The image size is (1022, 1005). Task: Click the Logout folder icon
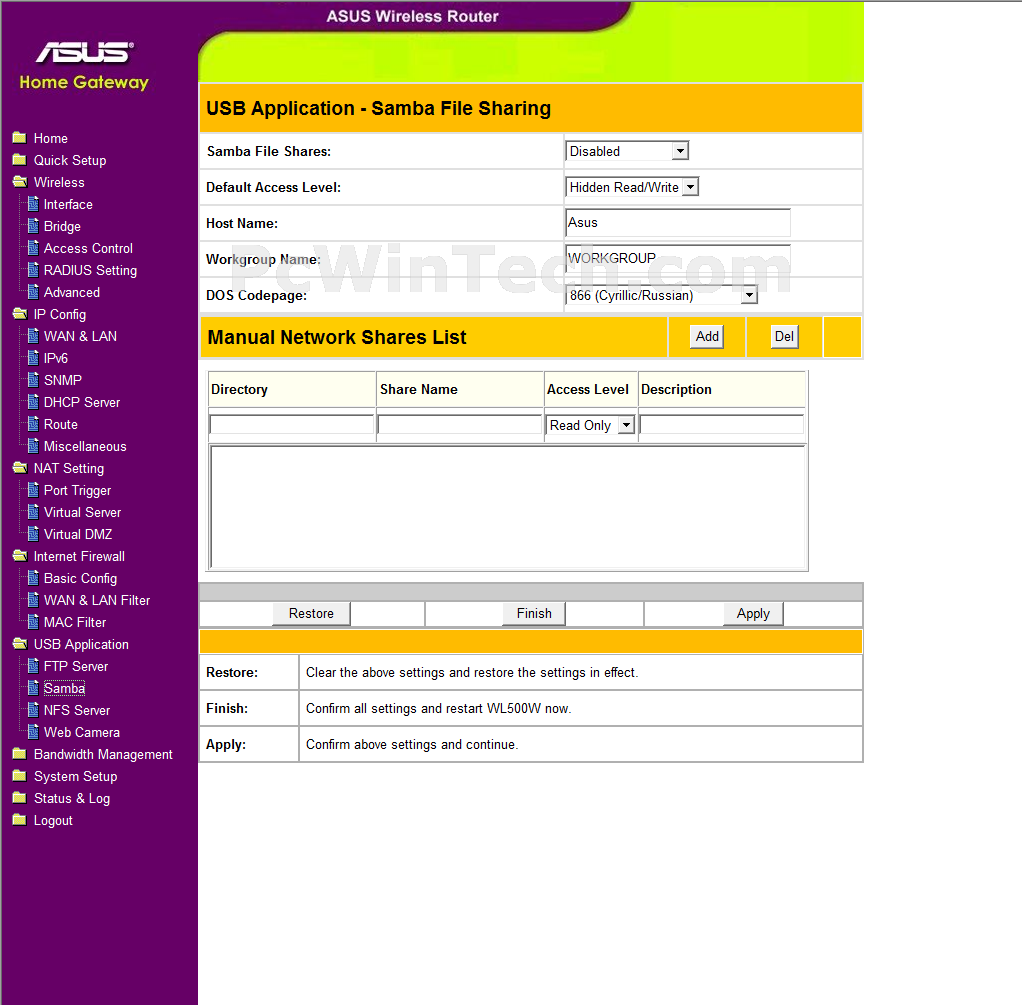click(20, 820)
